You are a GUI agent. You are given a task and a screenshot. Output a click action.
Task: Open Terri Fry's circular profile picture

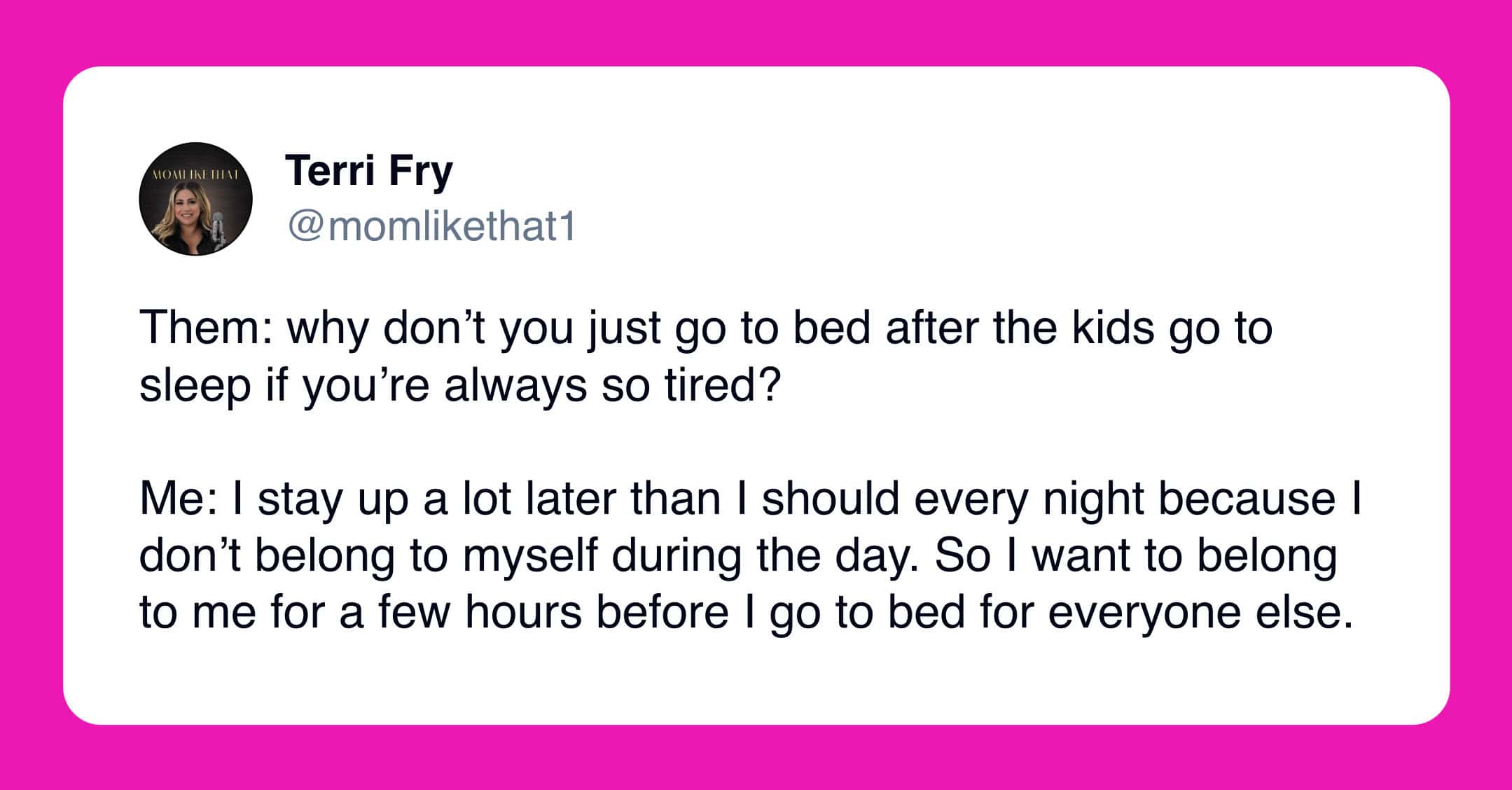[x=195, y=199]
